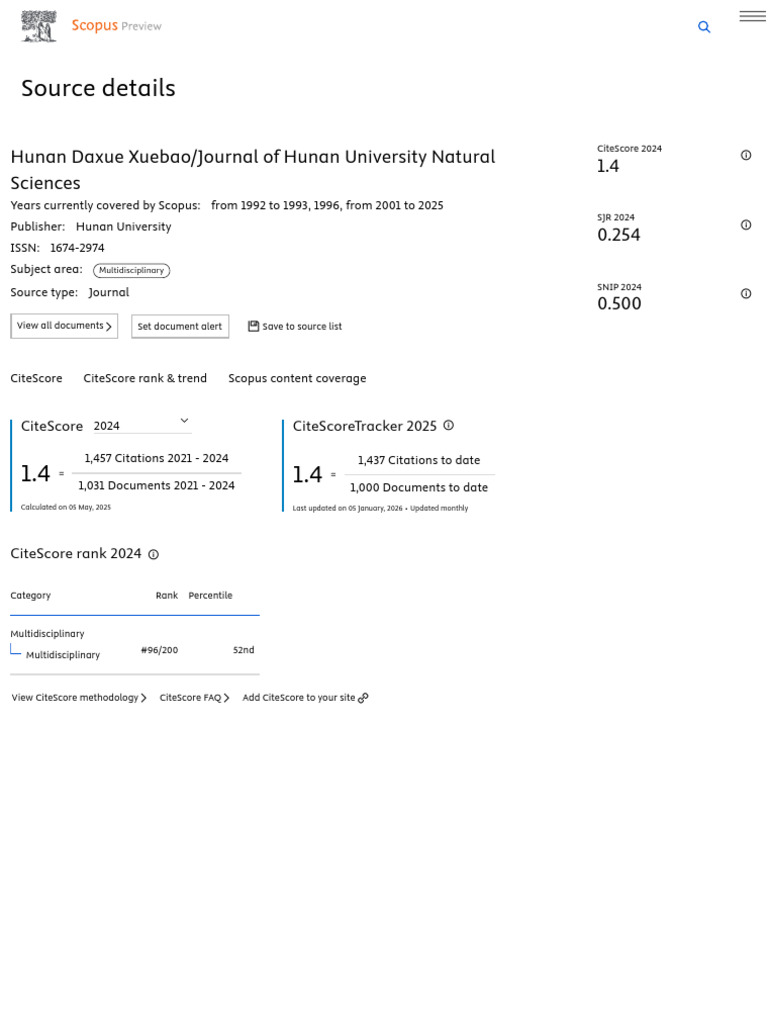Open CiteScore rank & trend tab
768x1024 pixels.
[x=145, y=378]
